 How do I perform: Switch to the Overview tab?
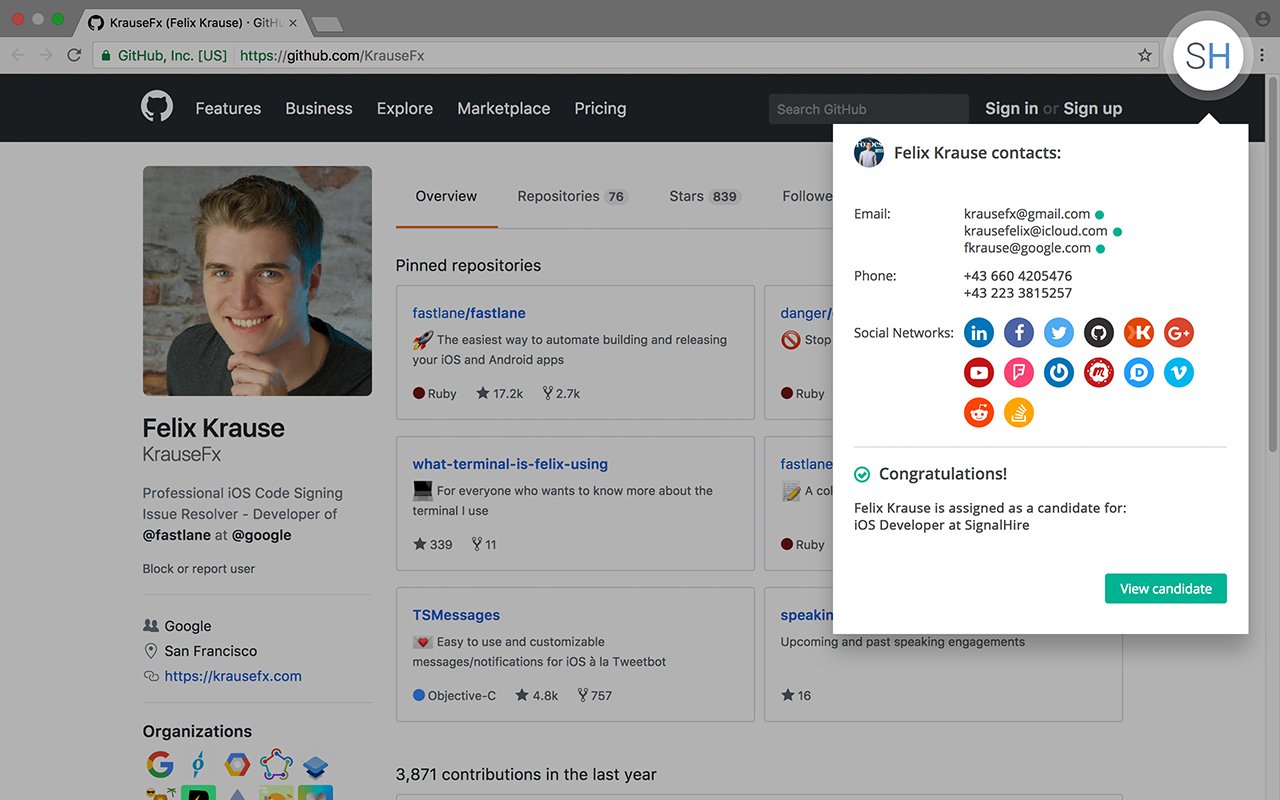tap(446, 196)
